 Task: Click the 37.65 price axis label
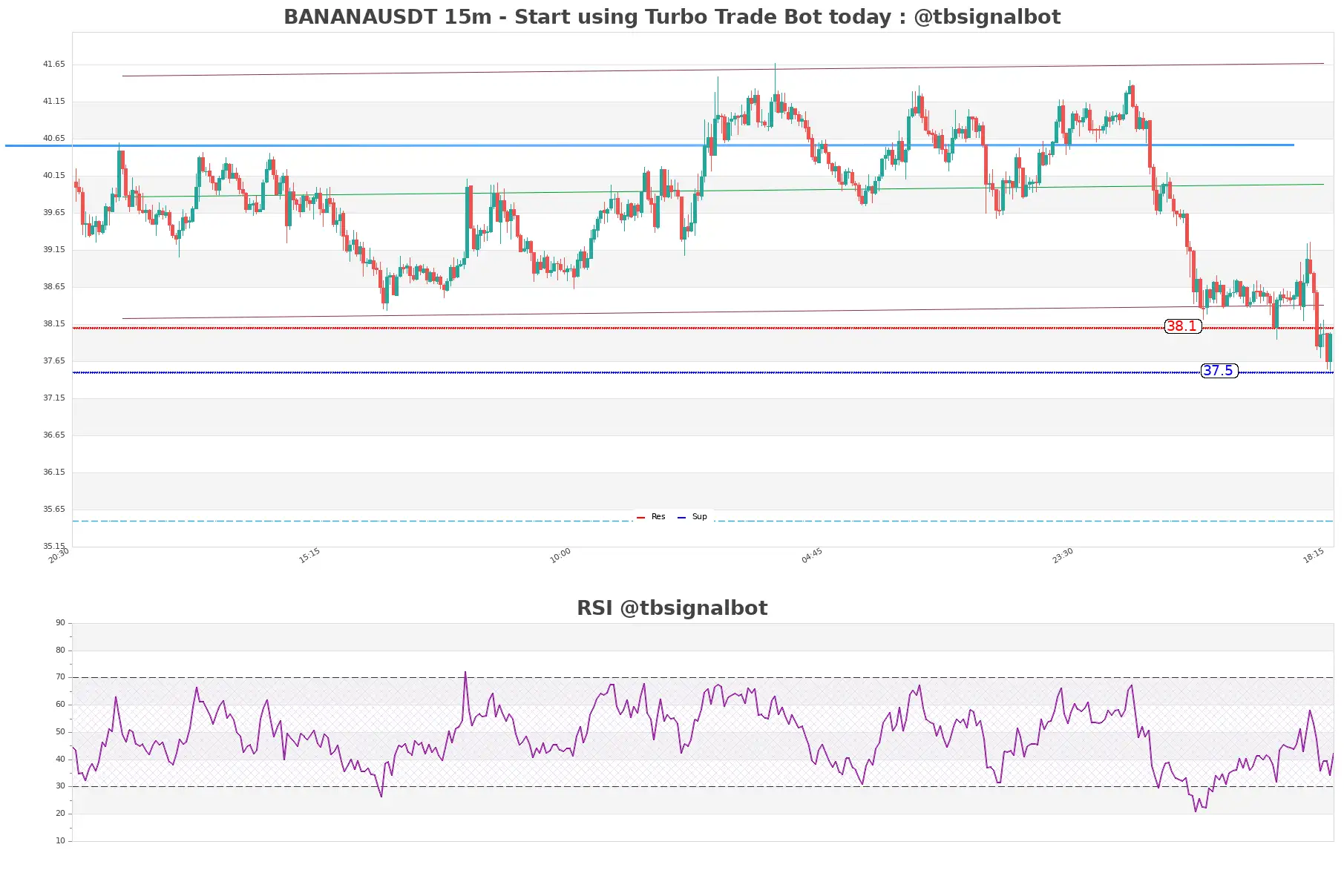coord(54,361)
